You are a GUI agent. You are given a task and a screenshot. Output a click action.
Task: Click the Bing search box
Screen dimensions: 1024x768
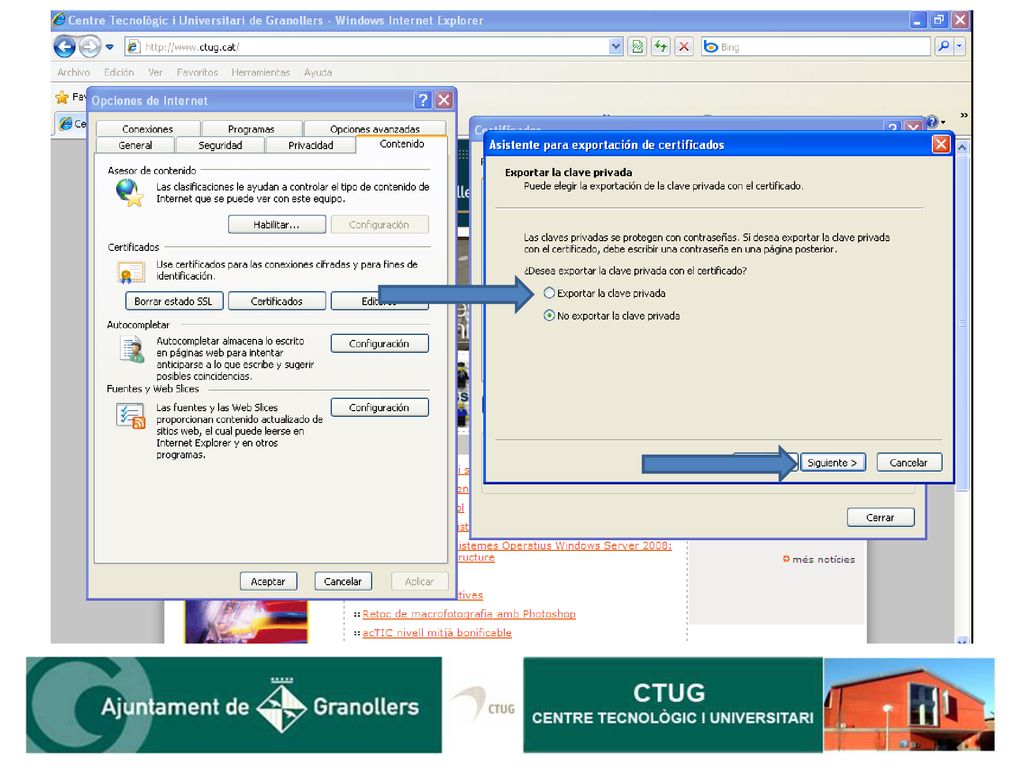click(x=816, y=47)
